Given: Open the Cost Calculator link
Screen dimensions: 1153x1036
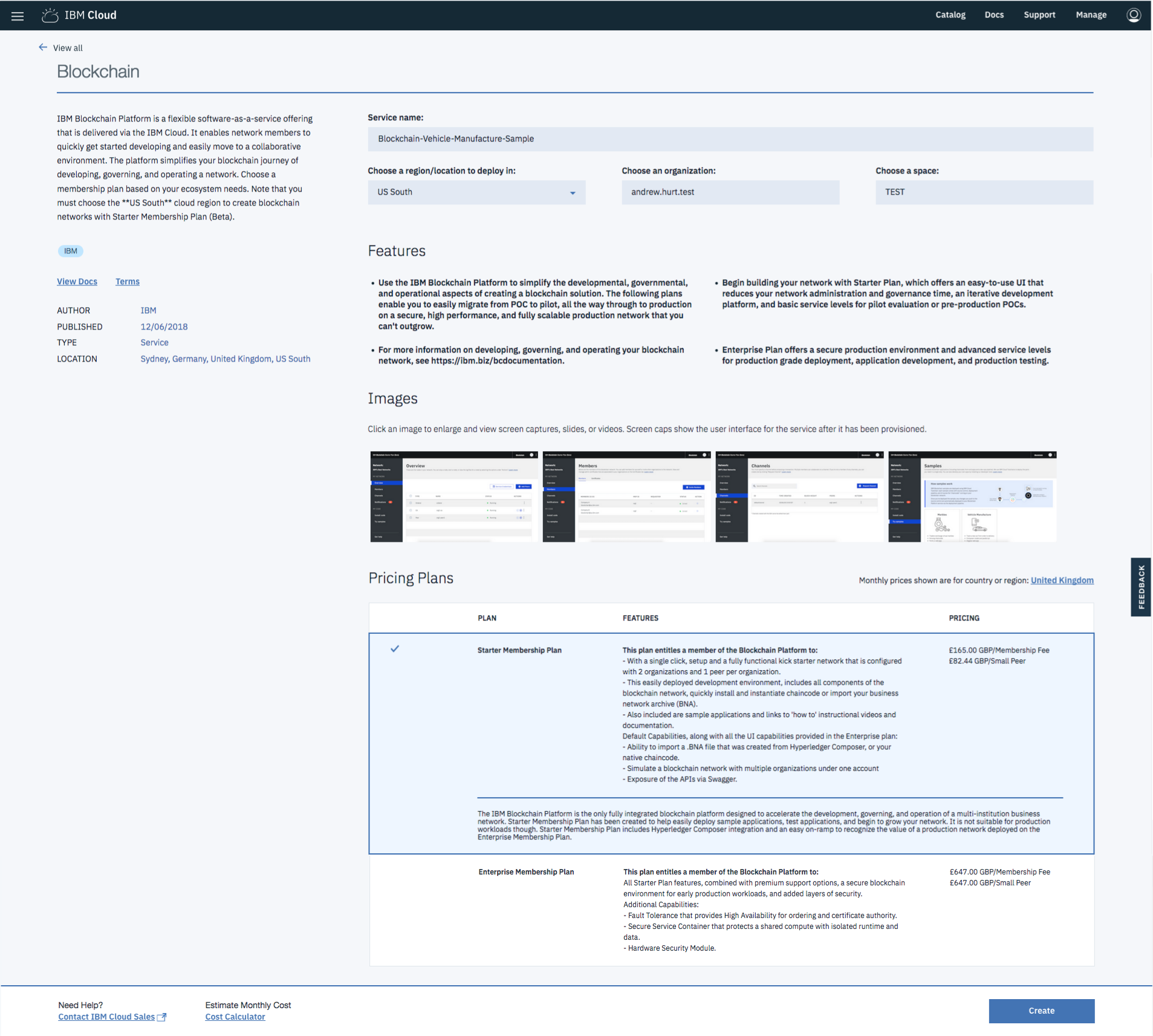Looking at the screenshot, I should (x=235, y=1017).
